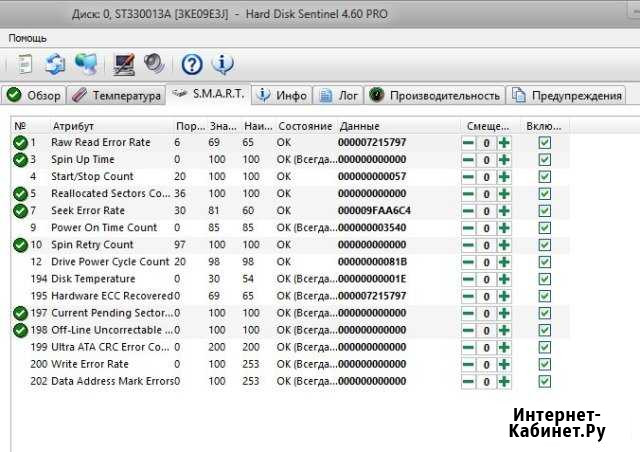This screenshot has height=452, width=640.
Task: Click green status icon for Spin Retry Count
Action: click(20, 245)
